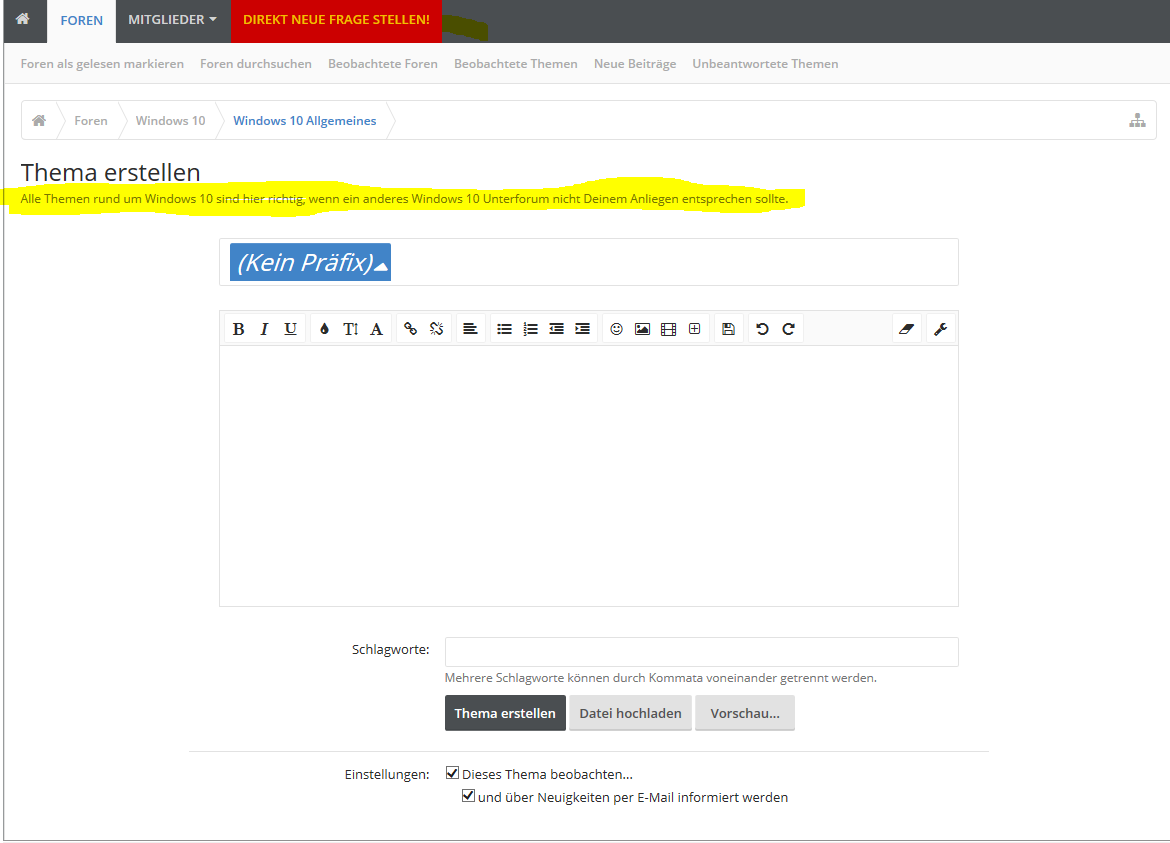
Task: Uncheck Dieses Thema beobachten checkbox
Action: (452, 773)
